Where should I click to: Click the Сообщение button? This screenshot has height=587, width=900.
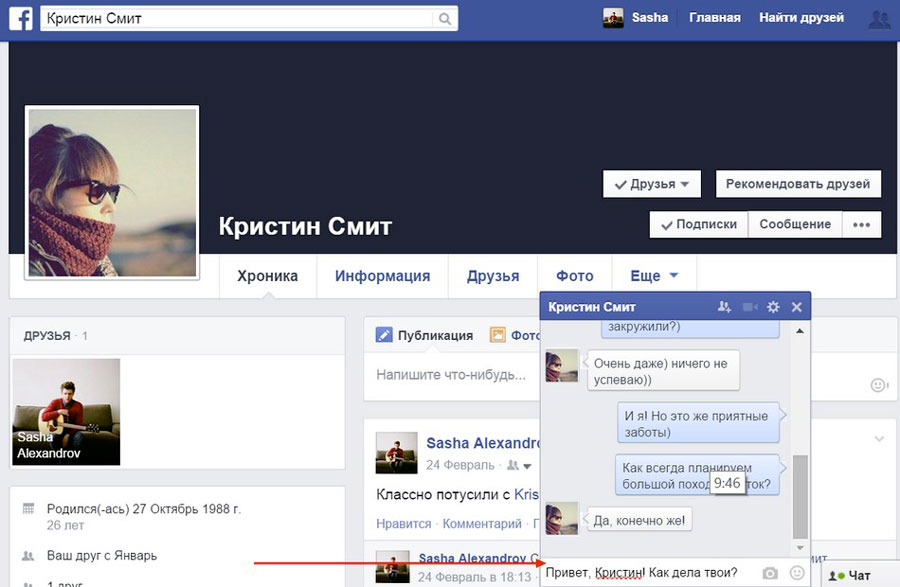coord(795,224)
